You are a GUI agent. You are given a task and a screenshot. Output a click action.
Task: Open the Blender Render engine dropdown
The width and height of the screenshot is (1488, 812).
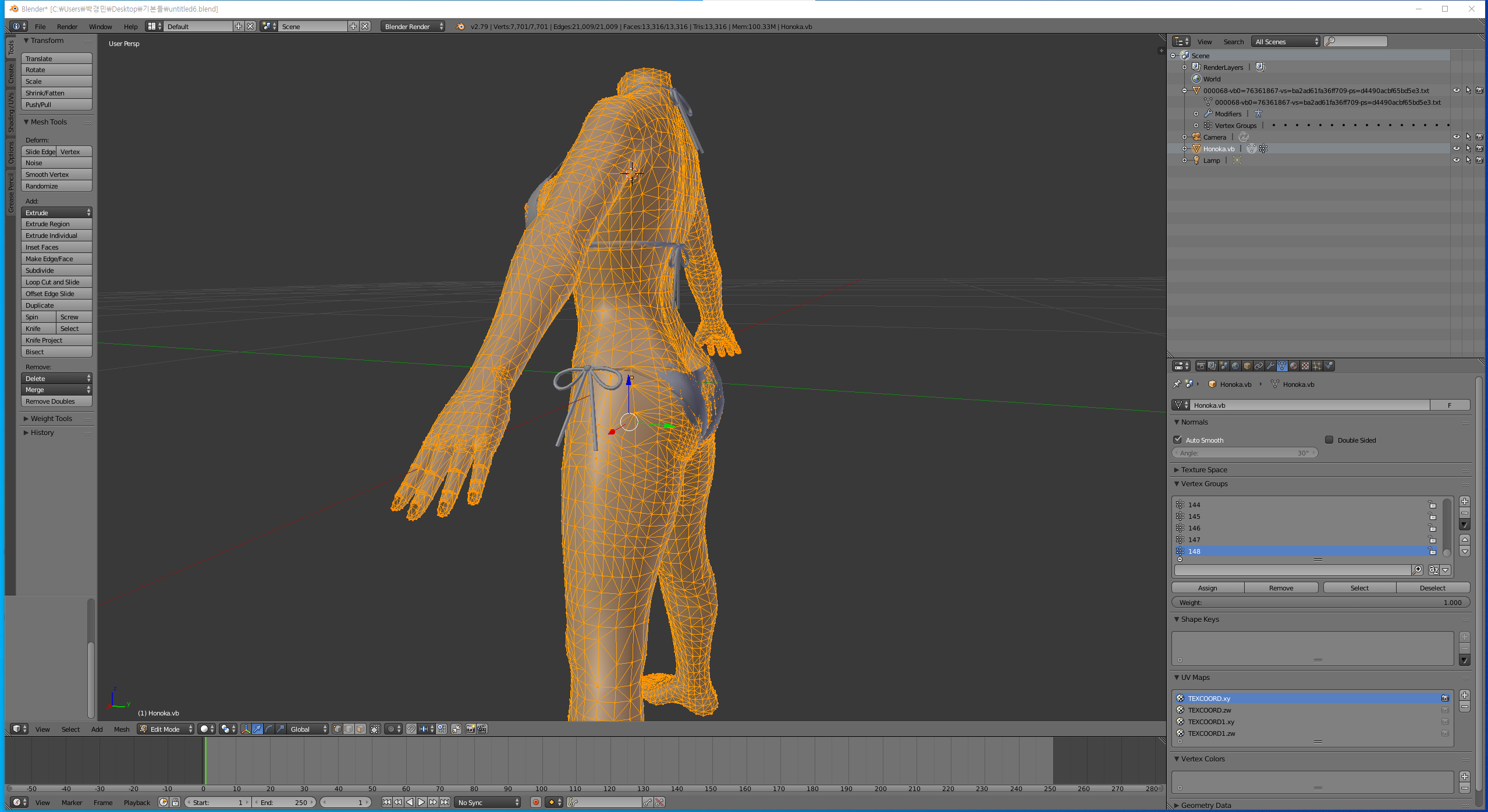[x=413, y=26]
